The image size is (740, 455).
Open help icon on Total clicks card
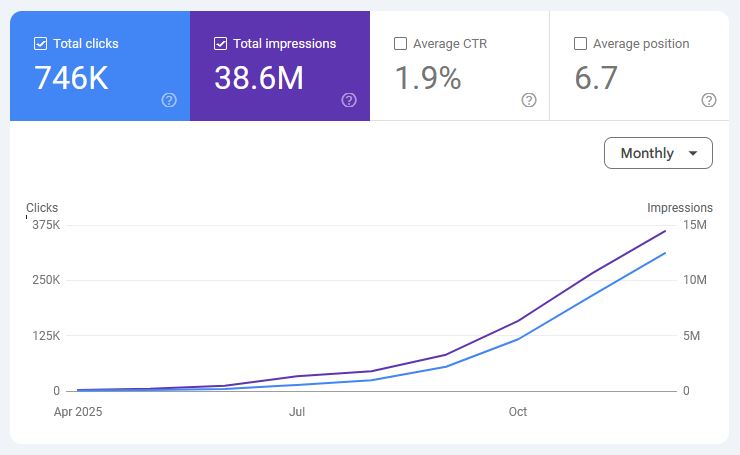[169, 100]
